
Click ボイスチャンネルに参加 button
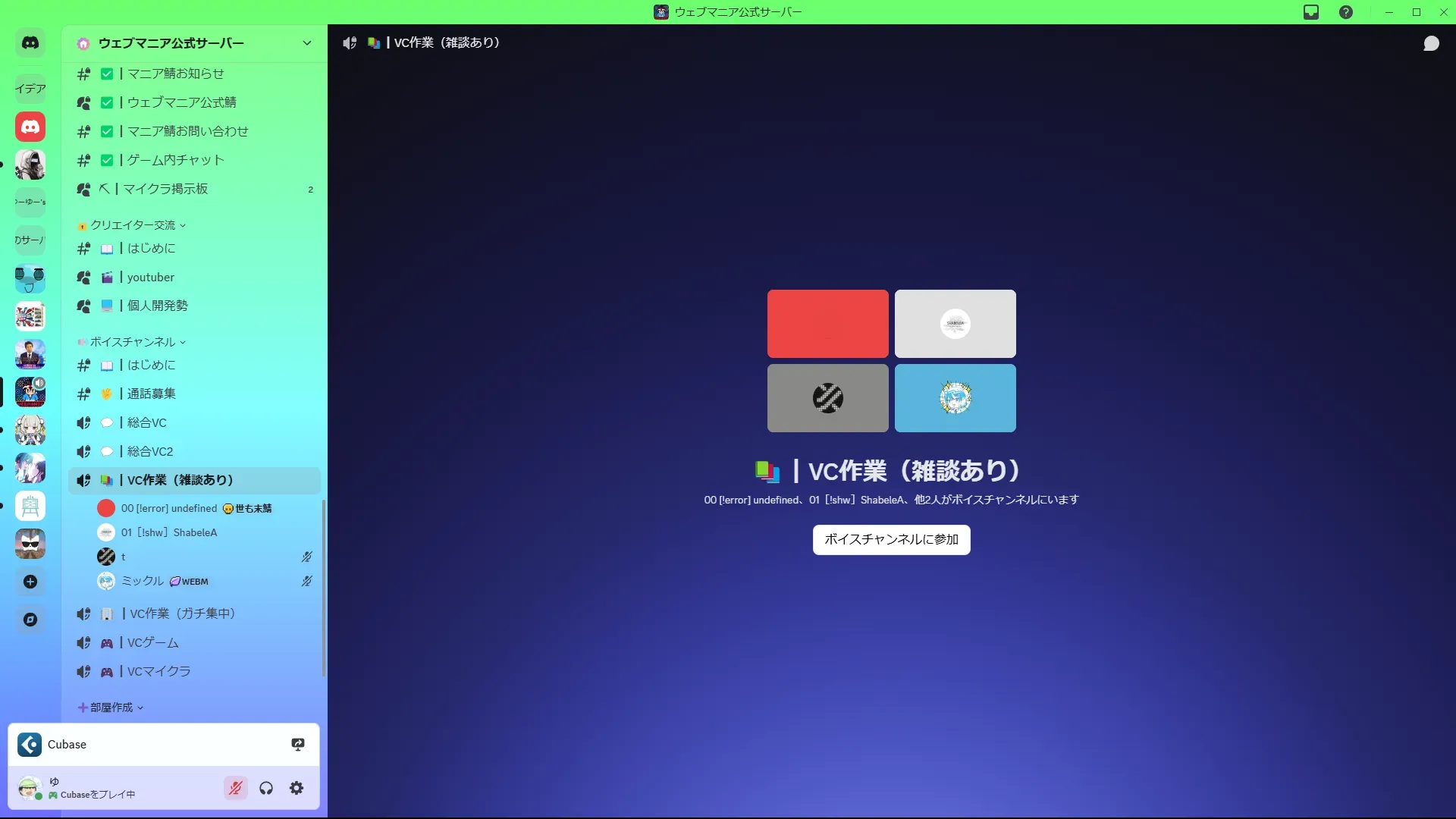click(891, 539)
